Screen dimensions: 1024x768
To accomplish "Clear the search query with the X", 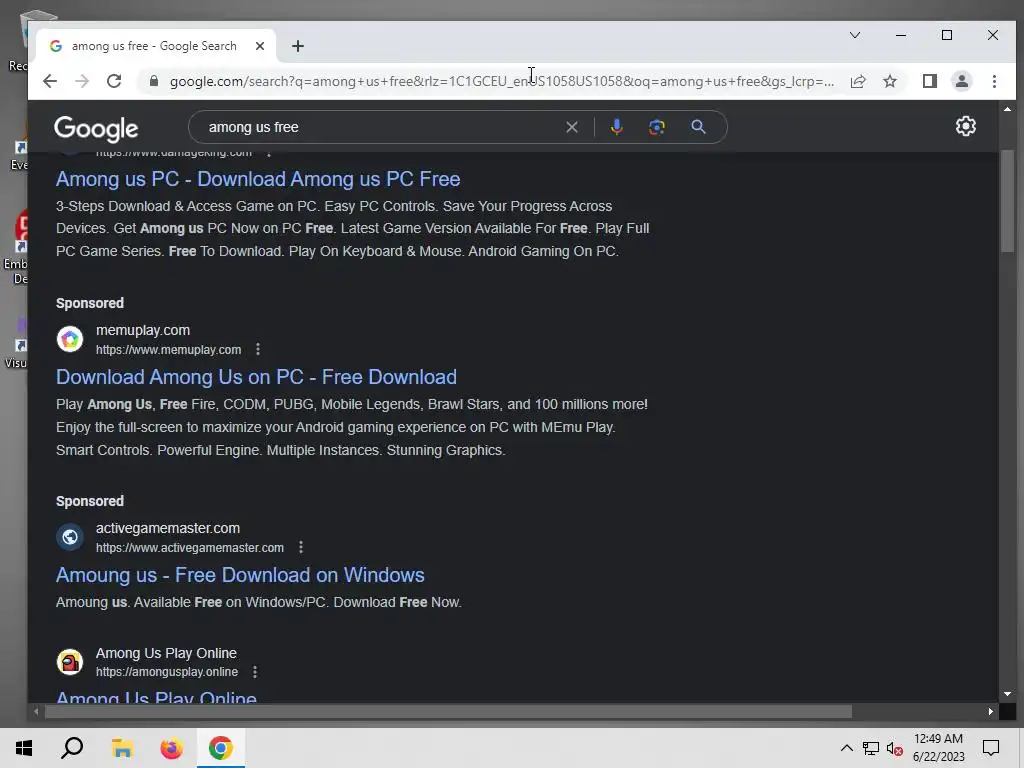I will coord(571,127).
